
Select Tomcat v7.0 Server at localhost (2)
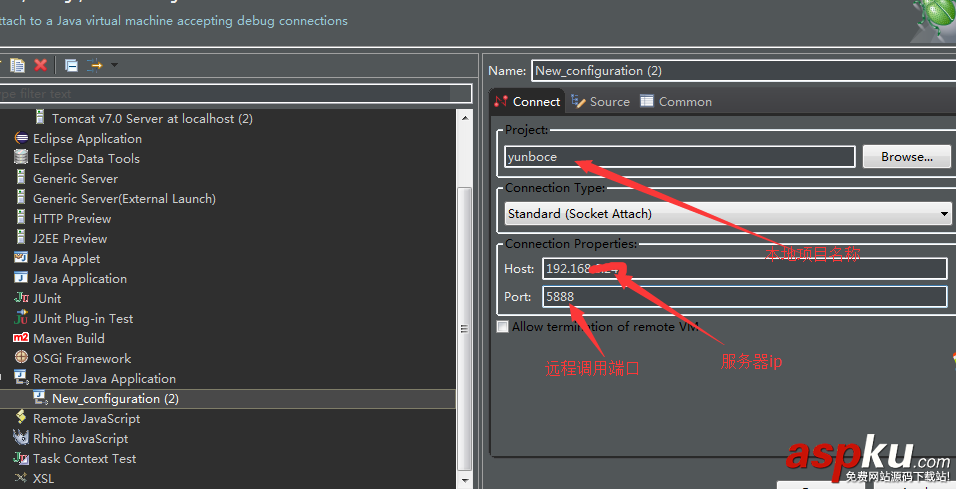(152, 118)
